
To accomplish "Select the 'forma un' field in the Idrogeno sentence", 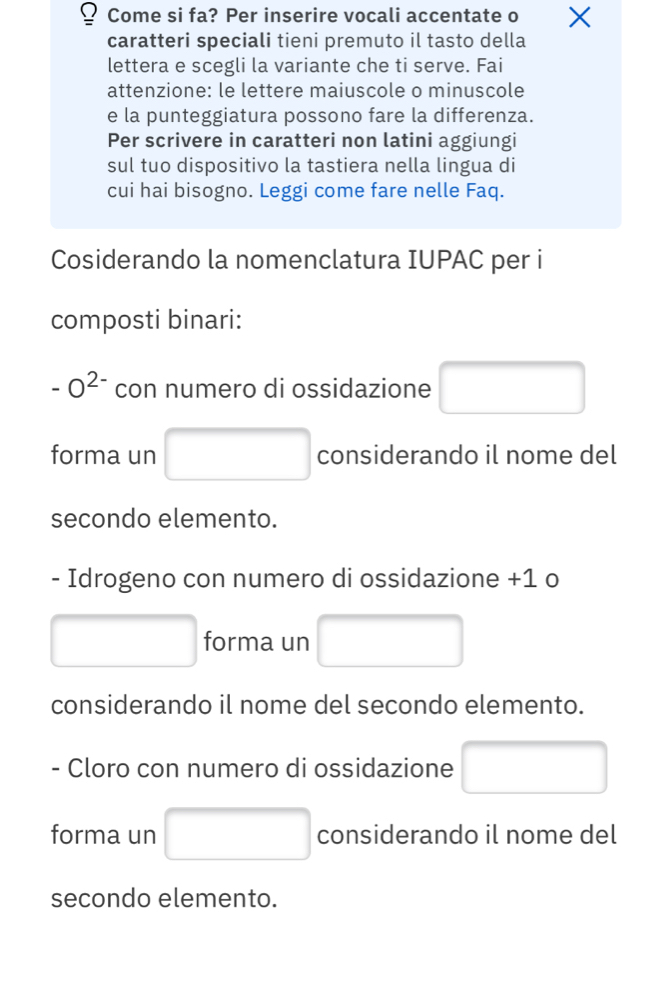I will tap(390, 640).
